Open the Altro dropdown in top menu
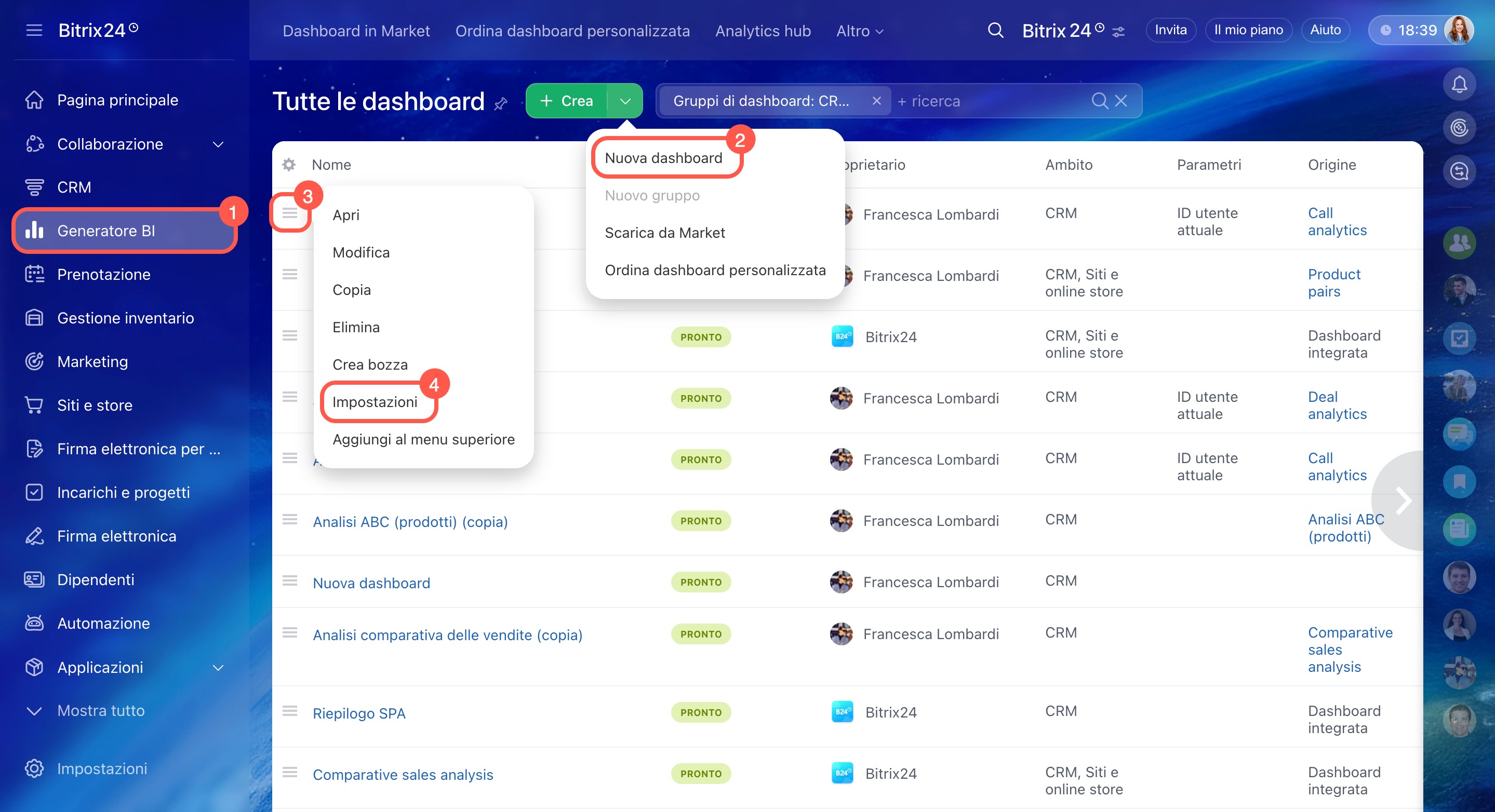Screen dimensions: 1495x812 (x=860, y=31)
